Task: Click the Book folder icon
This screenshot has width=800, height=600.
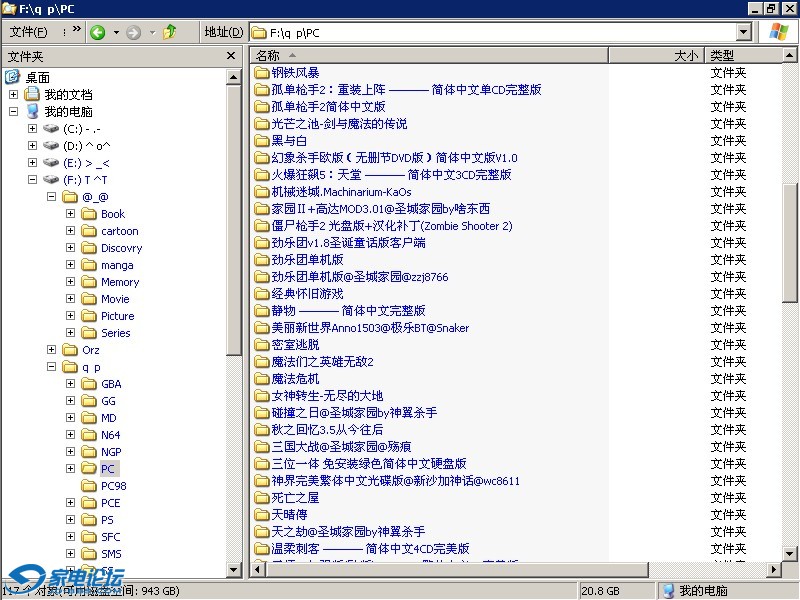Action: 89,214
